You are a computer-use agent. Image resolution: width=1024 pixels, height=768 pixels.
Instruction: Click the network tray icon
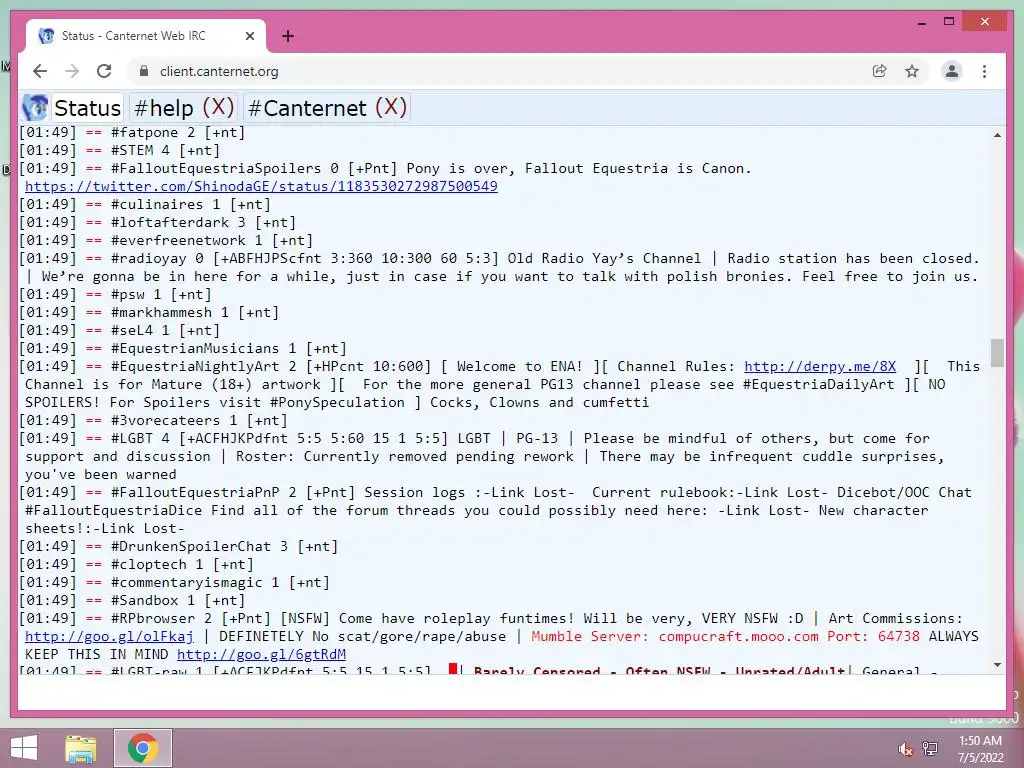coord(930,748)
